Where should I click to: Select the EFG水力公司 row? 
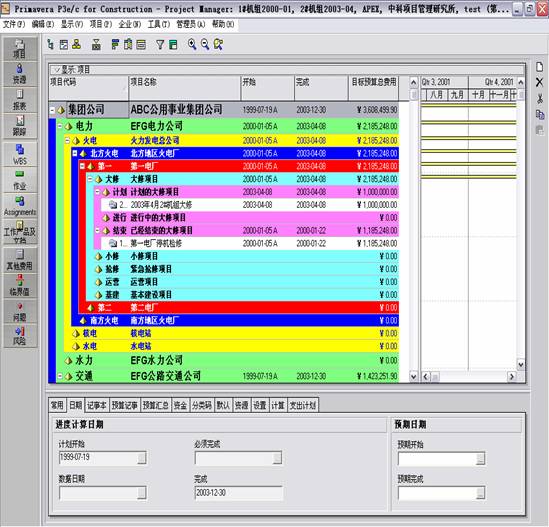pos(227,360)
